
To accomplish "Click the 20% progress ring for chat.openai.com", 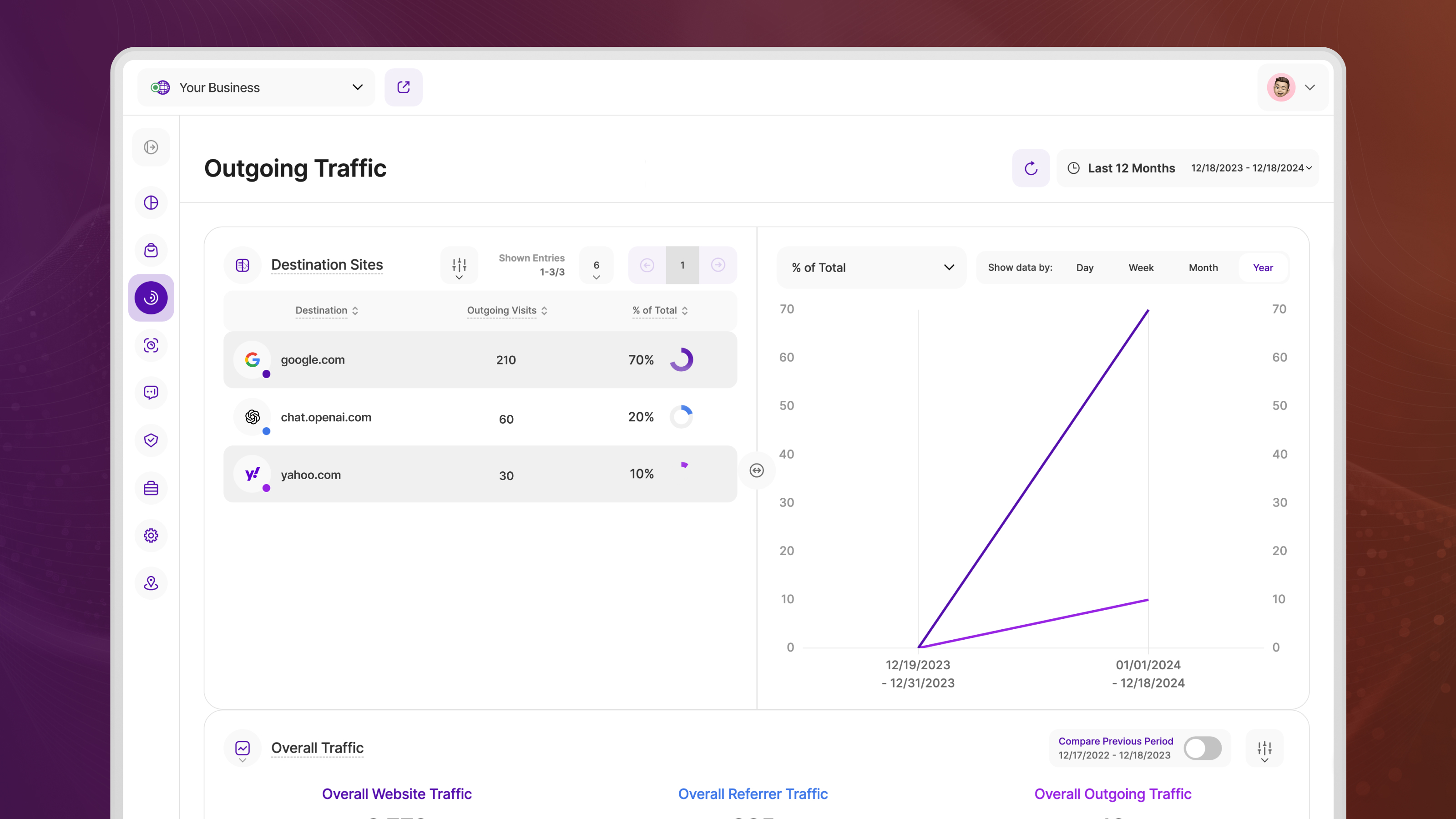I will 681,417.
